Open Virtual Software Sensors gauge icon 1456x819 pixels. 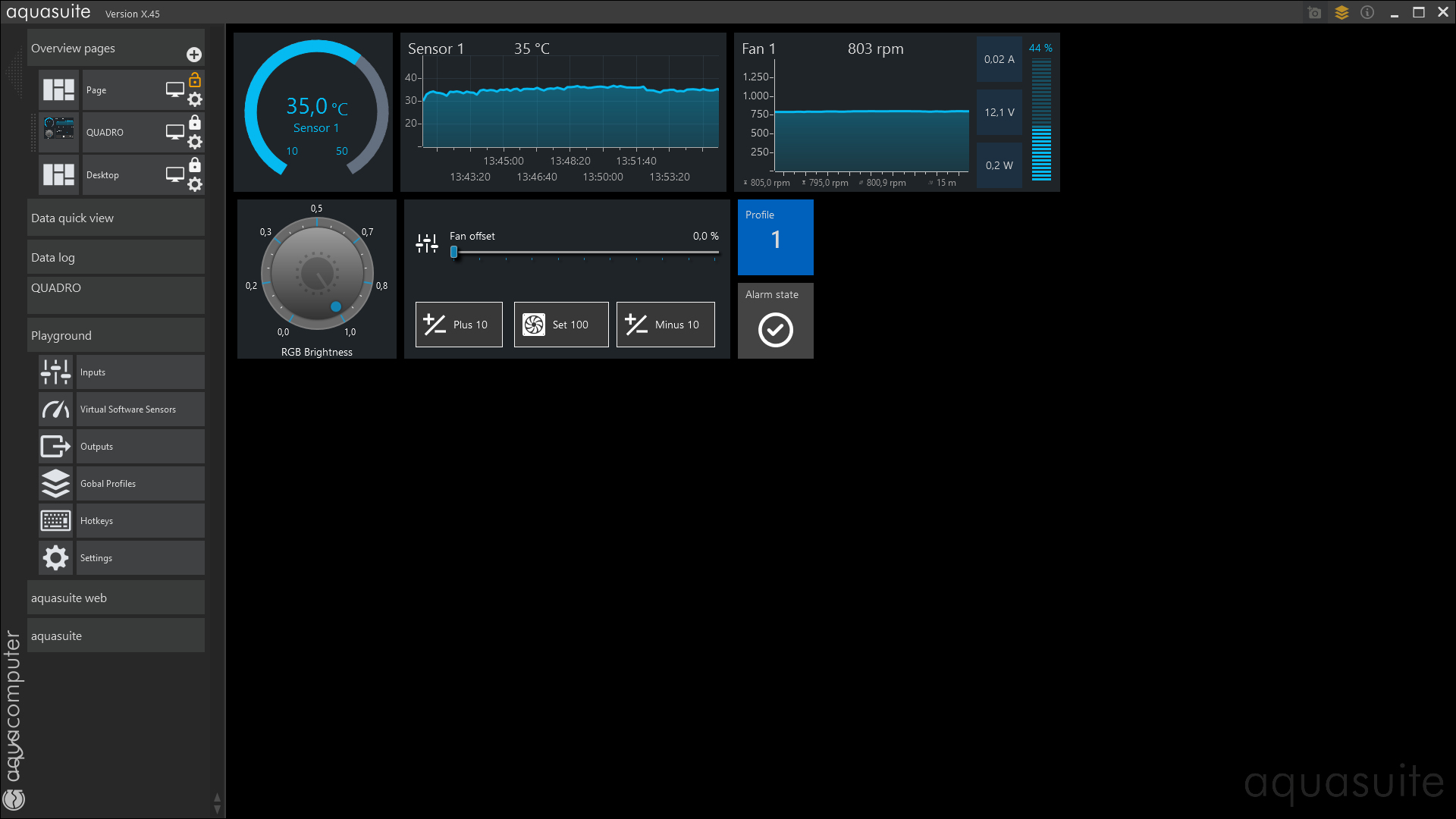[55, 409]
